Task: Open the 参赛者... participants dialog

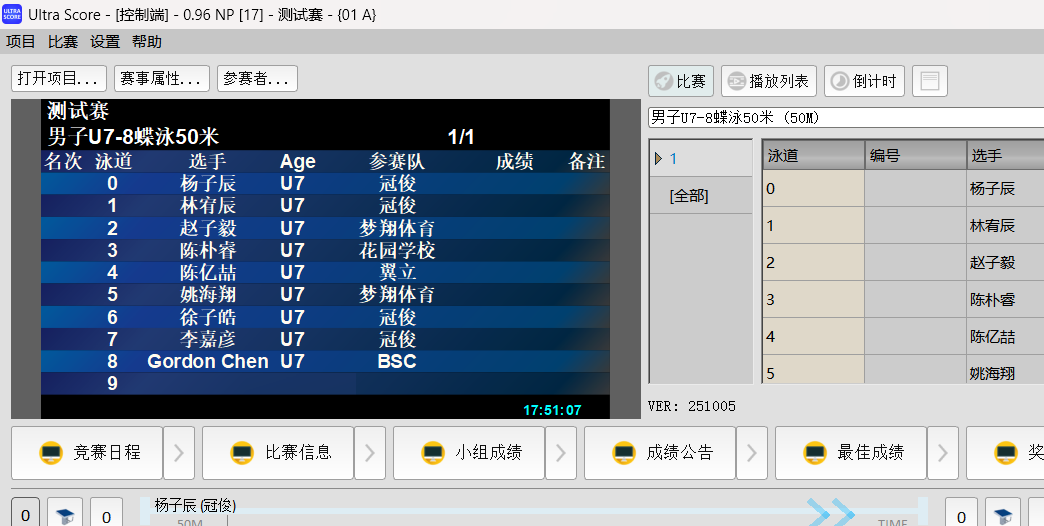Action: pyautogui.click(x=257, y=78)
